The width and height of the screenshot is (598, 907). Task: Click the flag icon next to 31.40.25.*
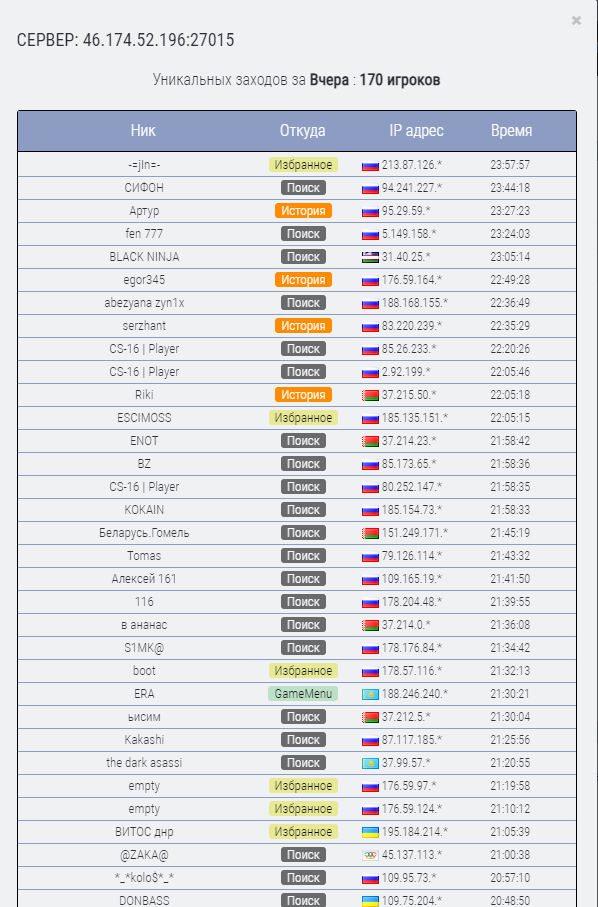pos(370,257)
